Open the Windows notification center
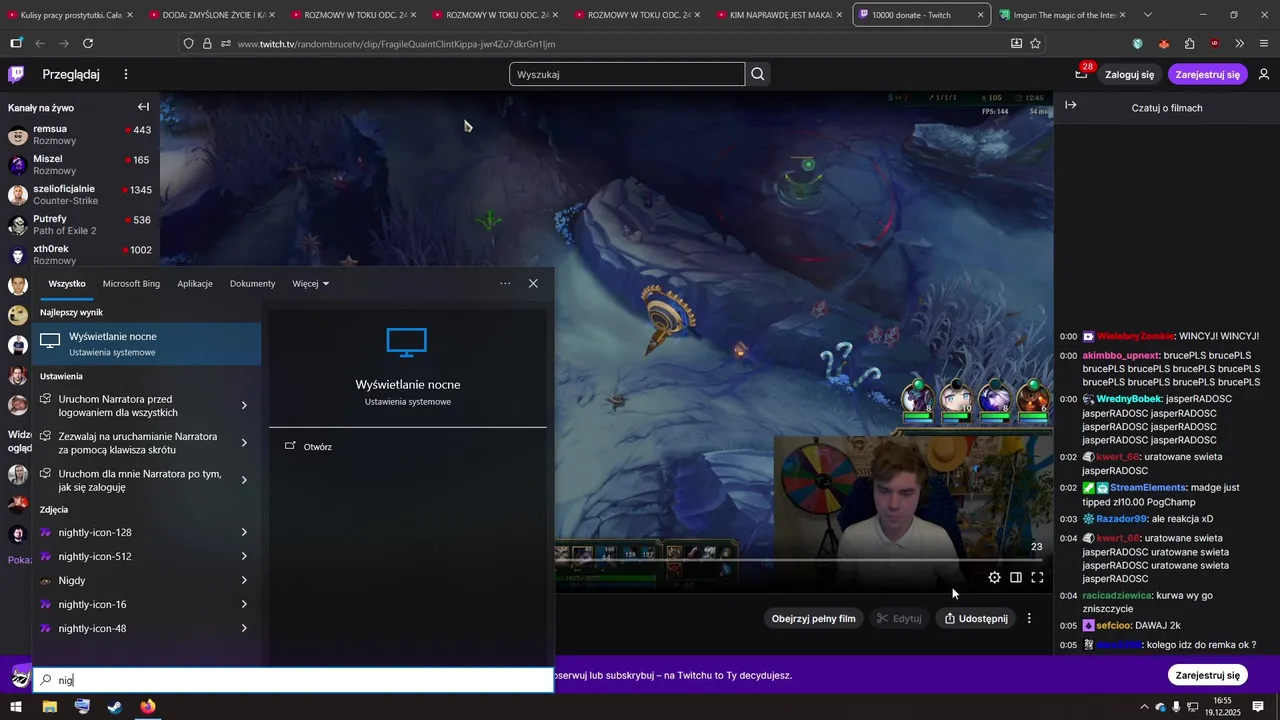1280x720 pixels. tap(1258, 707)
